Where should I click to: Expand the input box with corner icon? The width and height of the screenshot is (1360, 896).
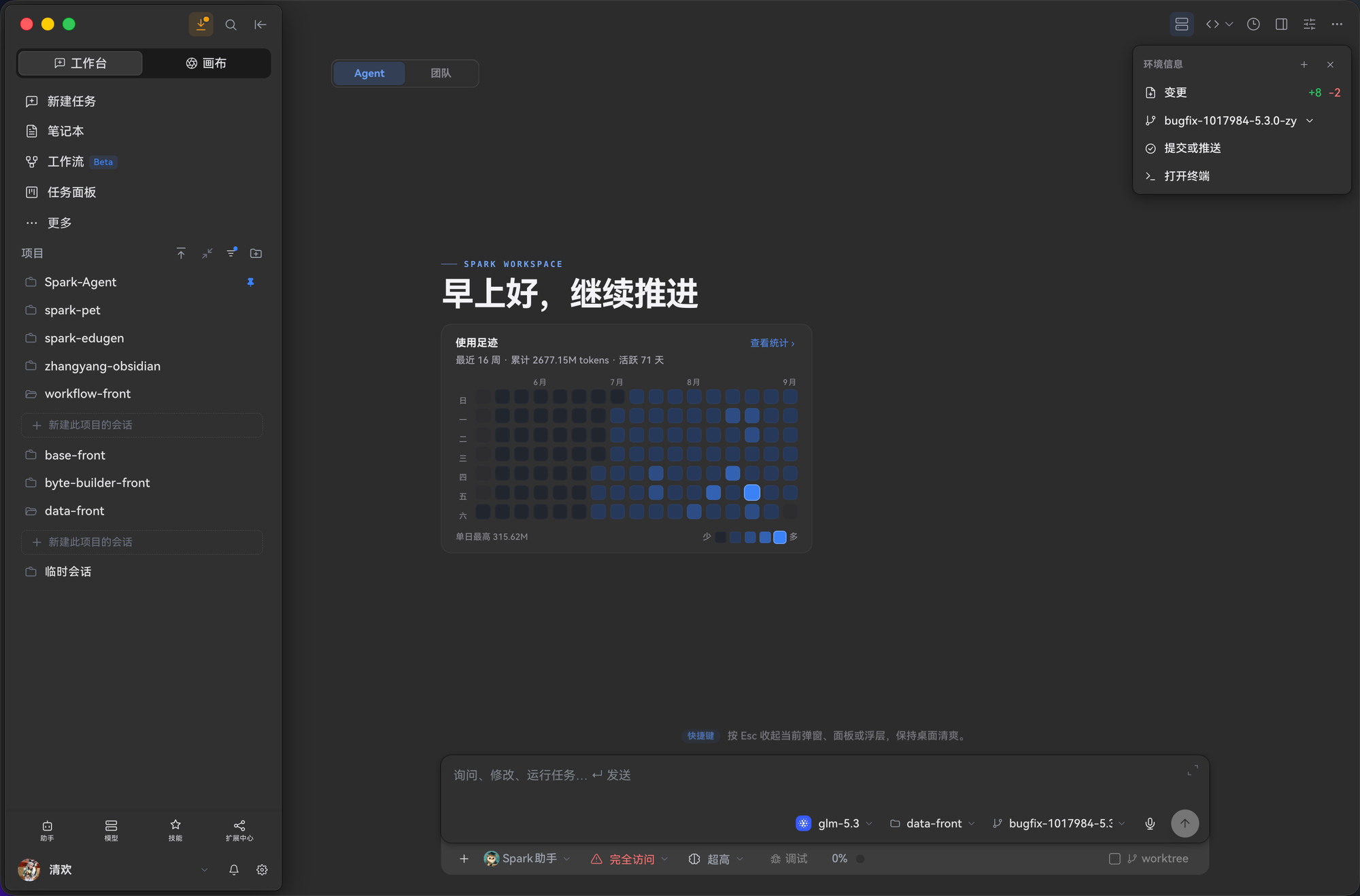tap(1193, 770)
